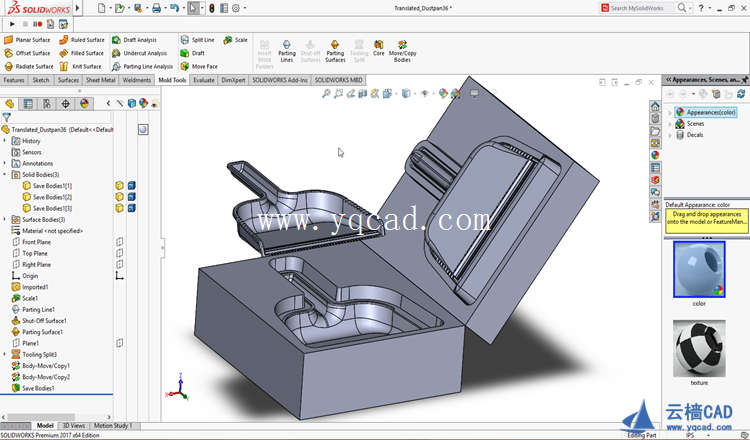
Task: Switch to the Weldments tab
Action: 137,80
